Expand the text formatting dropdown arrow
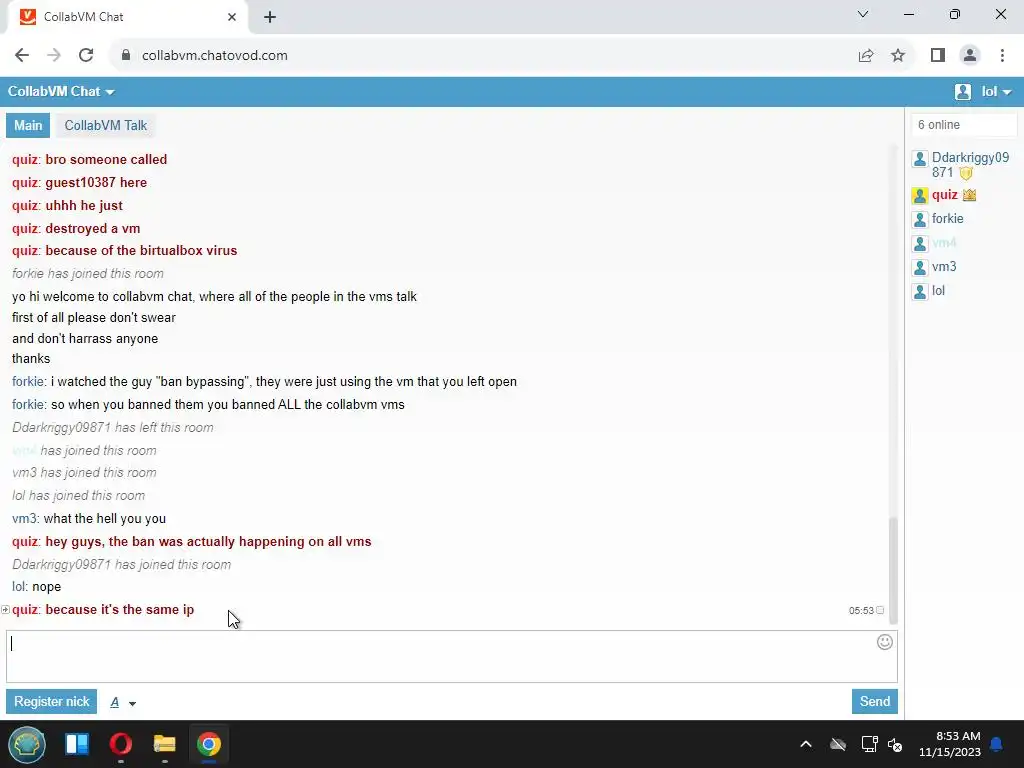1024x768 pixels. click(x=133, y=703)
